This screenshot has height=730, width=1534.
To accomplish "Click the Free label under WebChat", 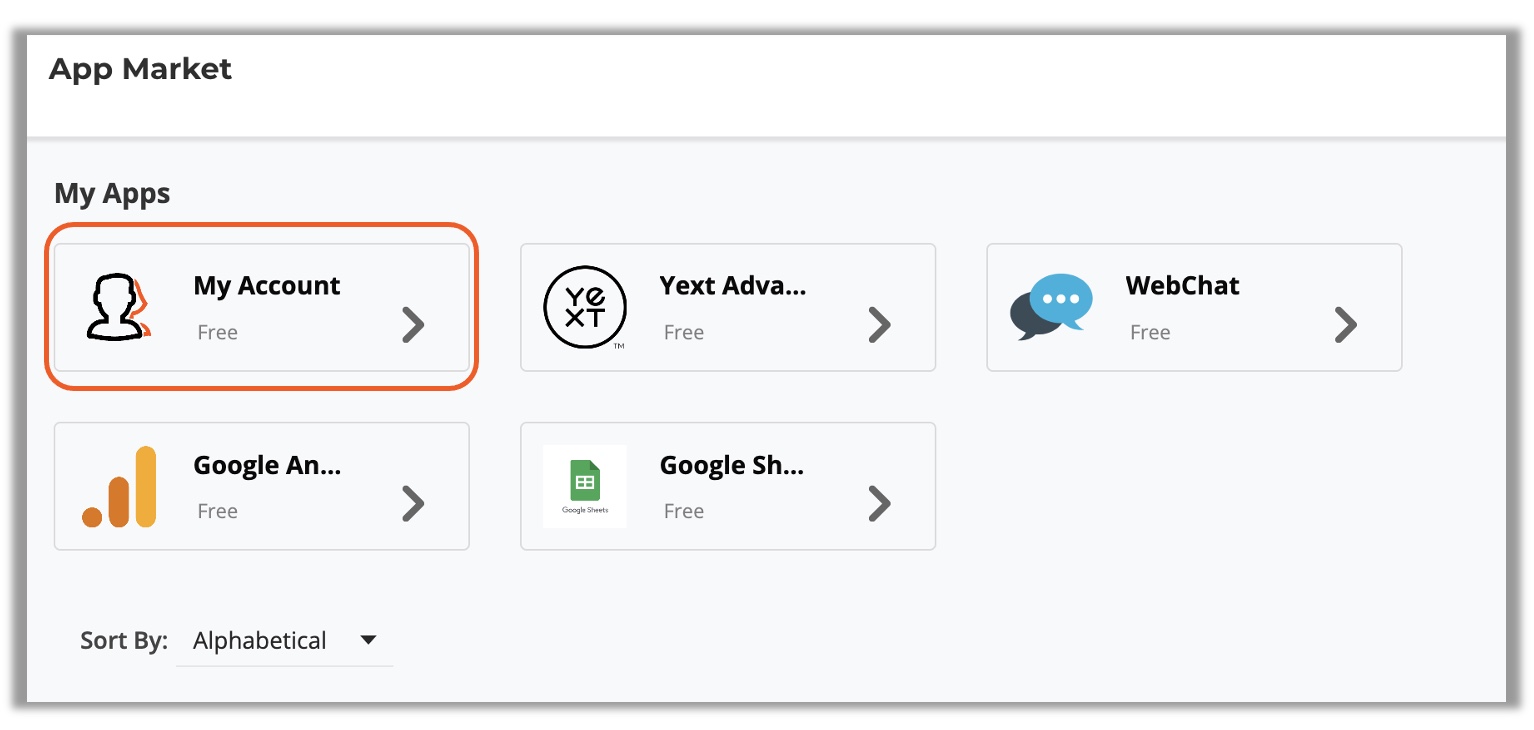I will (x=1150, y=332).
